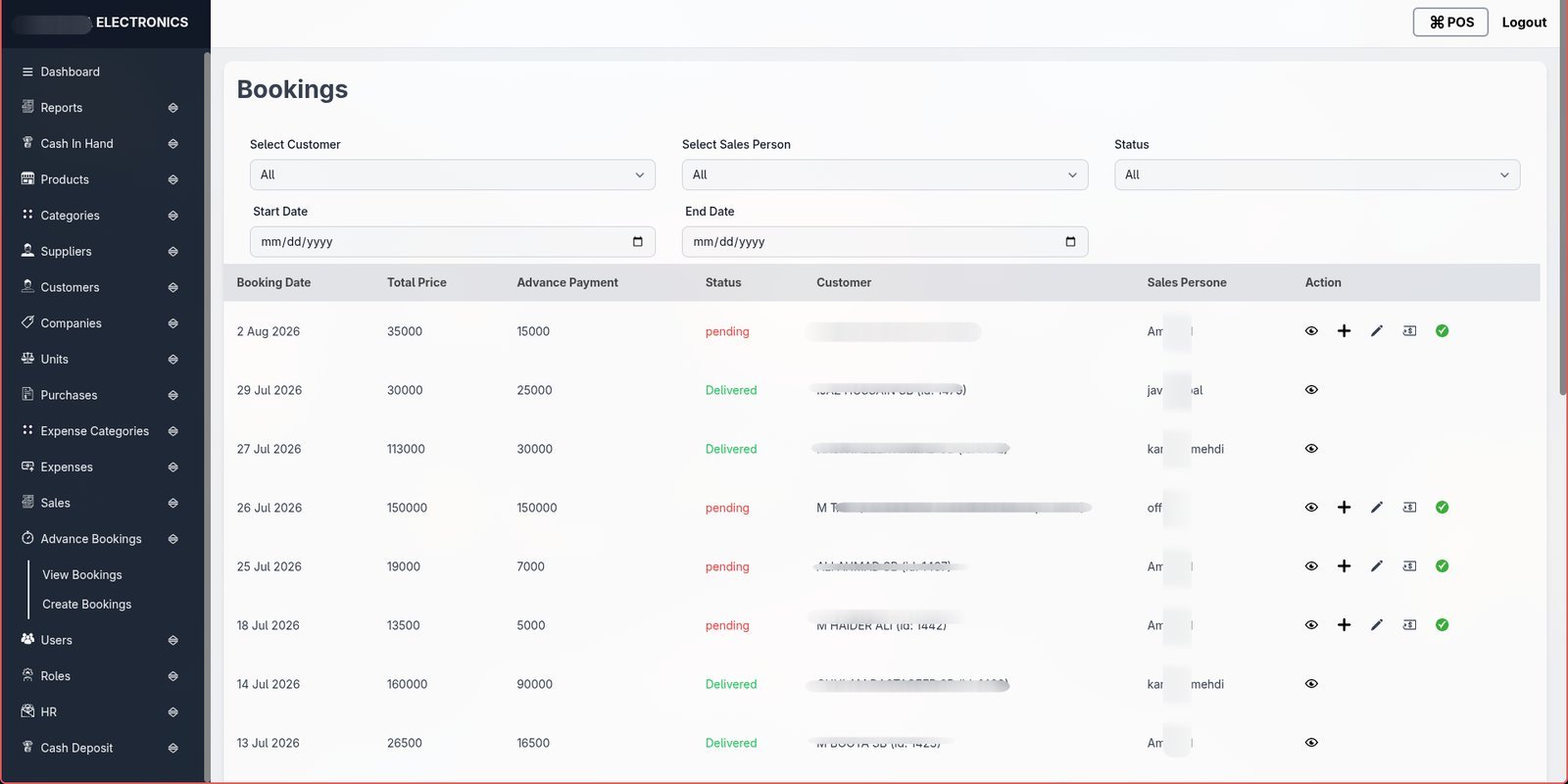View the 27 Jul 2026 booking with eye icon
This screenshot has width=1568, height=784.
1311,449
